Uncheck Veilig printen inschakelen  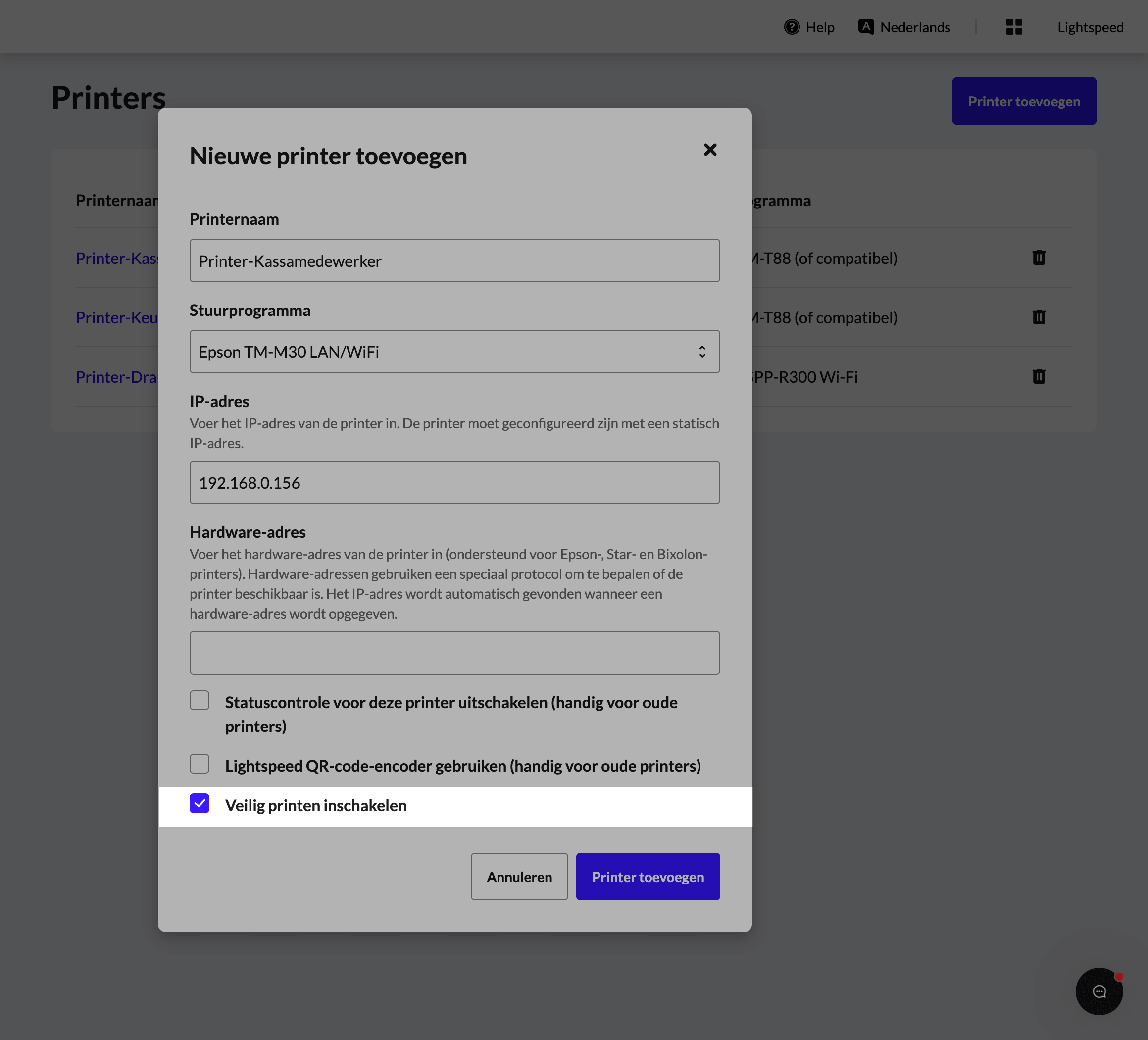pos(200,804)
